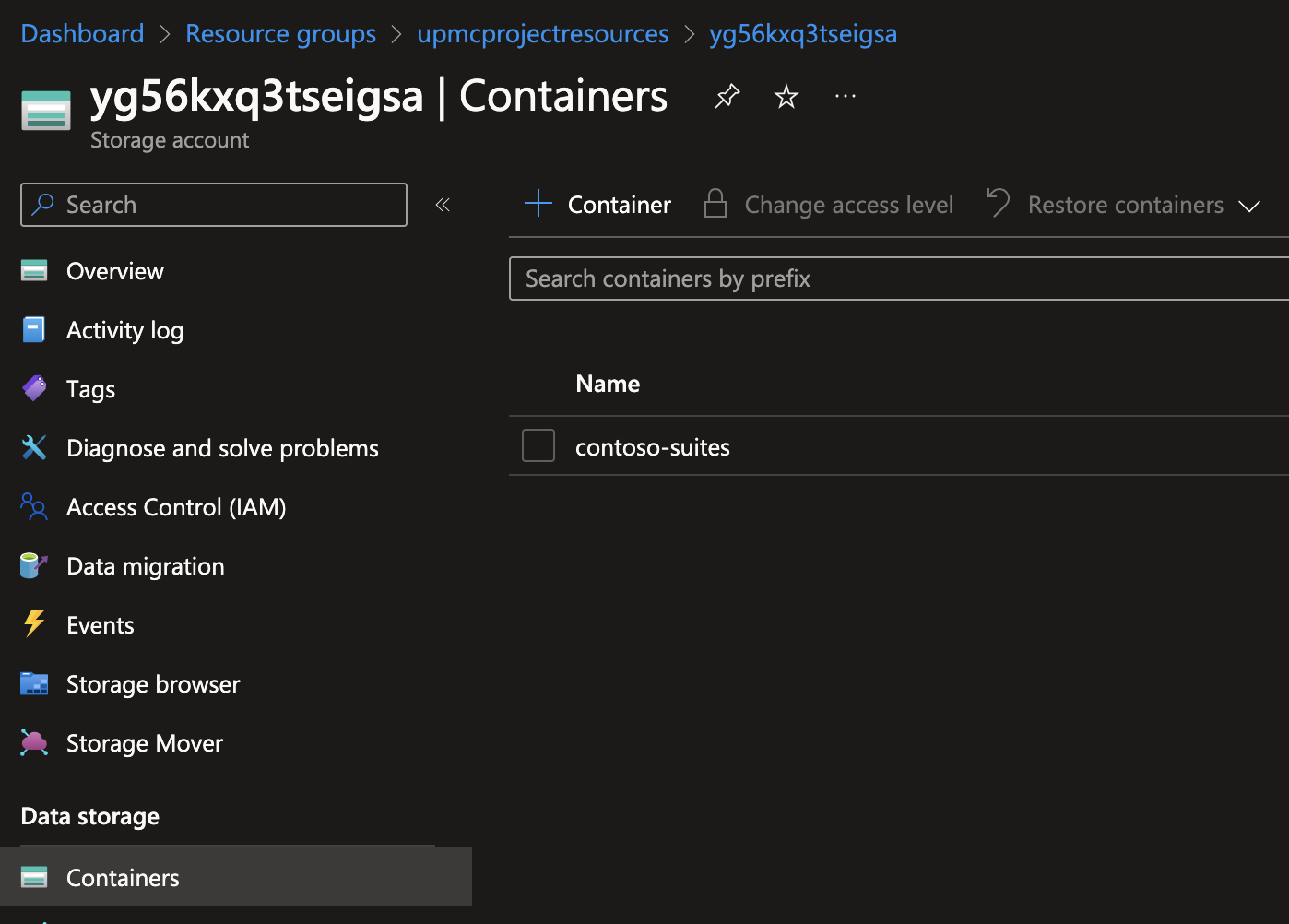Viewport: 1289px width, 924px height.
Task: Collapse the left navigation sidebar
Action: [x=443, y=205]
